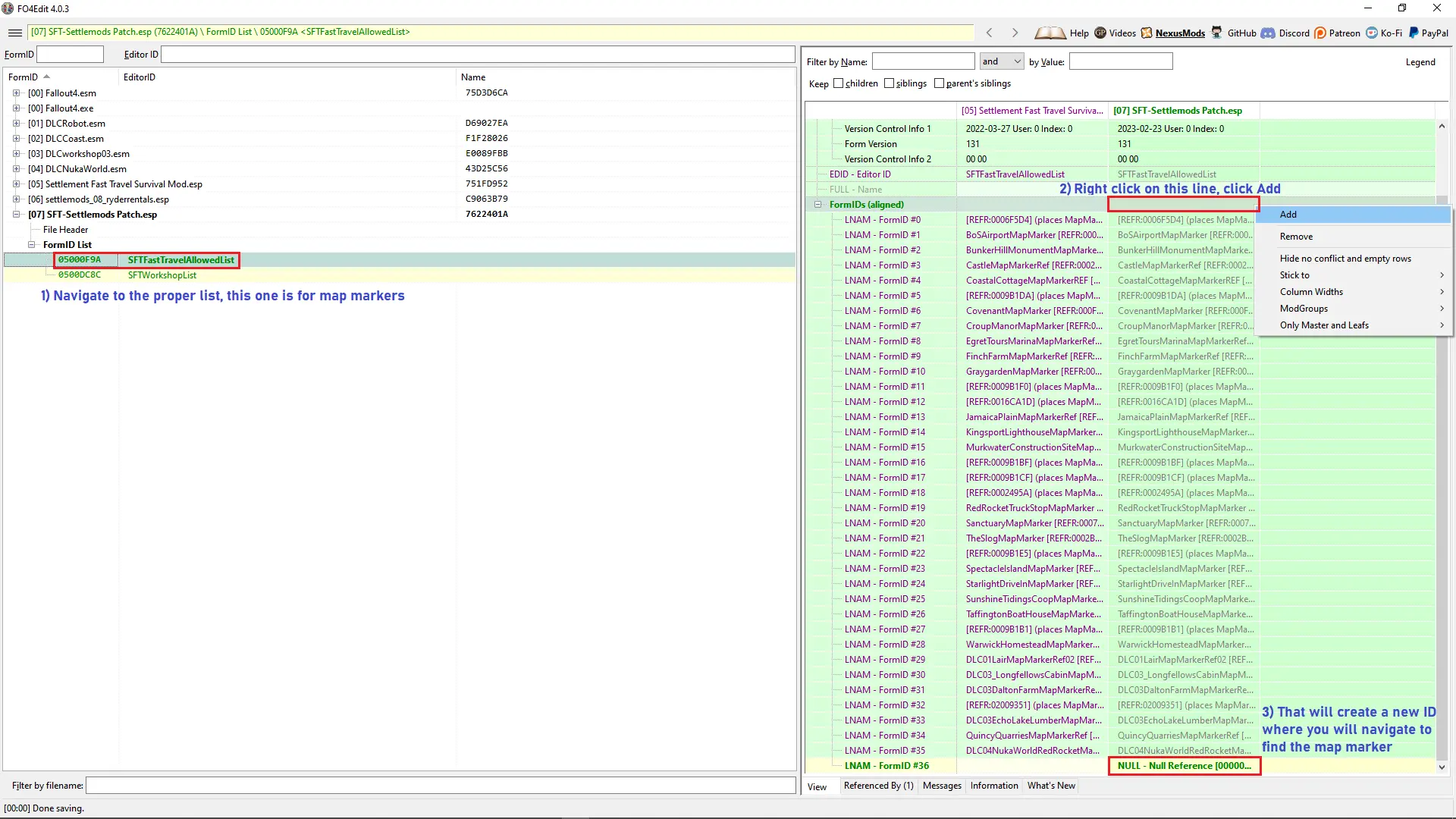
Task: Select the SFTWorkshopList record
Action: pos(162,275)
